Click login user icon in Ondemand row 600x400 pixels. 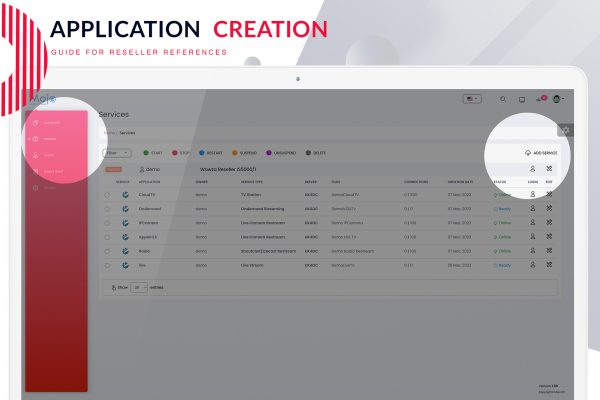click(532, 208)
